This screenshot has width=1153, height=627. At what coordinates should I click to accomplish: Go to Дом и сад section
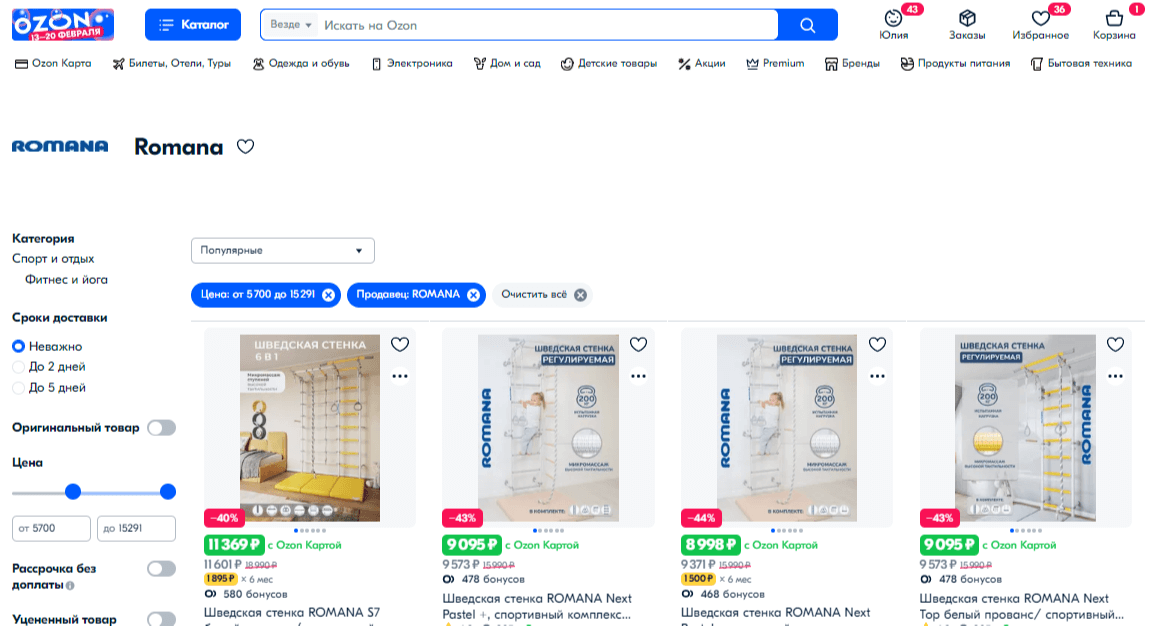[x=507, y=64]
